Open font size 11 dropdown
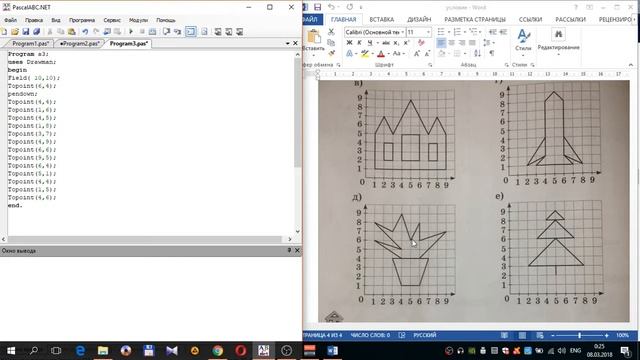 pyautogui.click(x=428, y=32)
